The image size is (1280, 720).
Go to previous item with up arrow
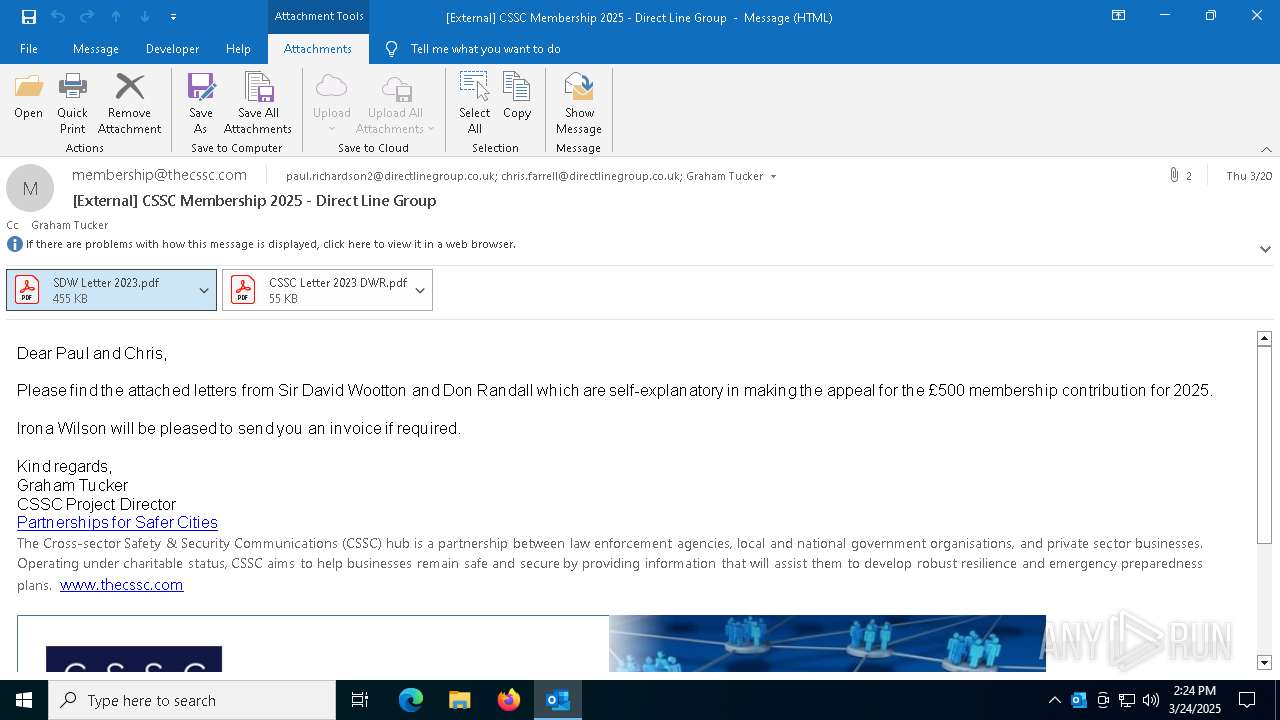[x=116, y=17]
